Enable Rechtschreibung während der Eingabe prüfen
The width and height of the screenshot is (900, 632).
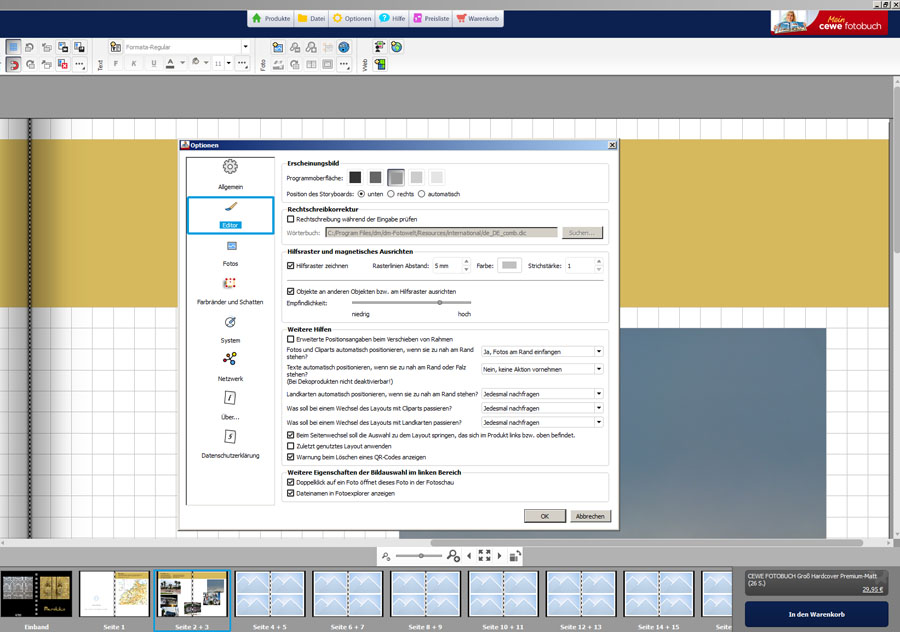pyautogui.click(x=291, y=218)
